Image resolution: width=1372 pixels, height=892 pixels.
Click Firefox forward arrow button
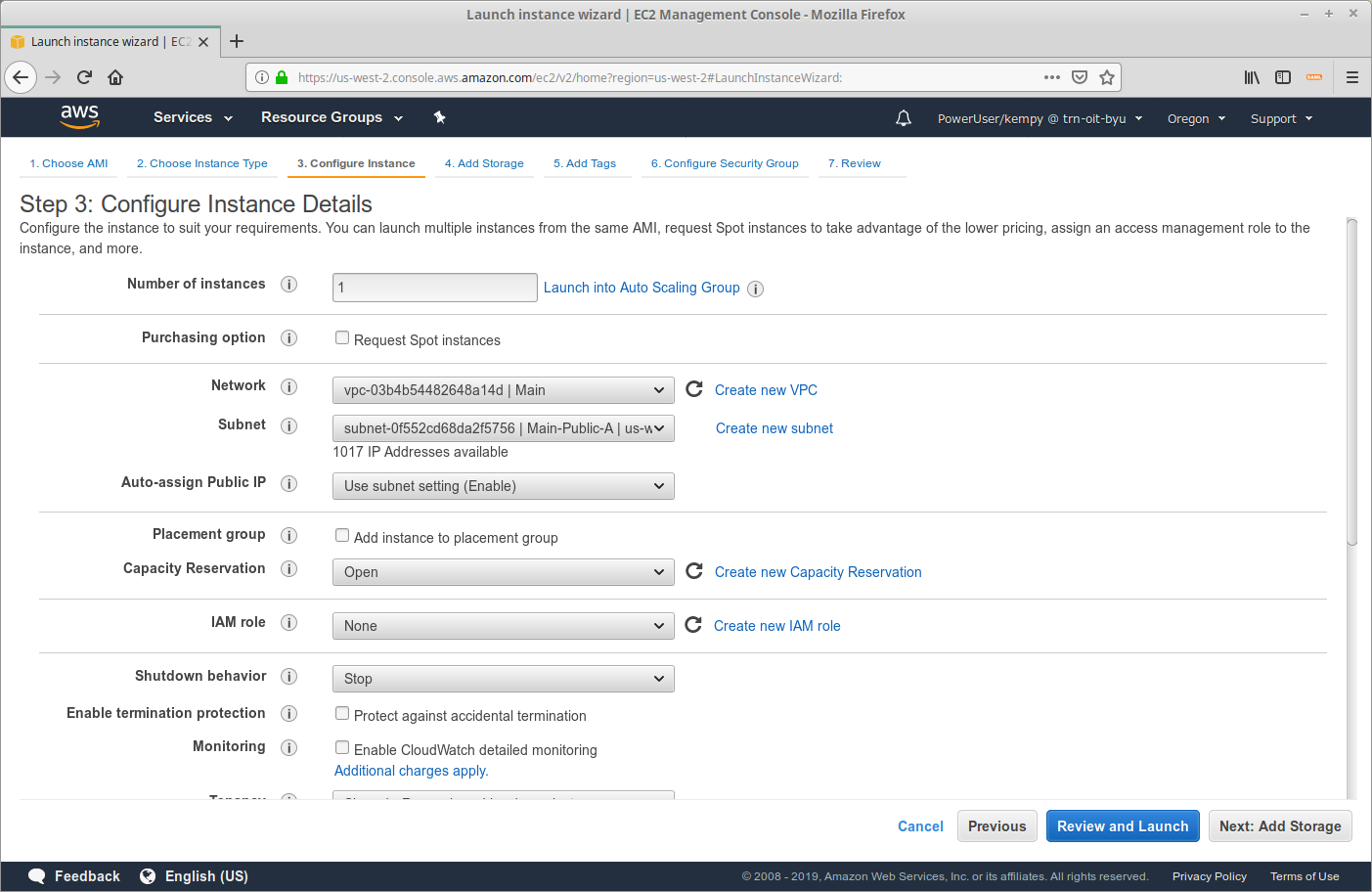click(53, 77)
